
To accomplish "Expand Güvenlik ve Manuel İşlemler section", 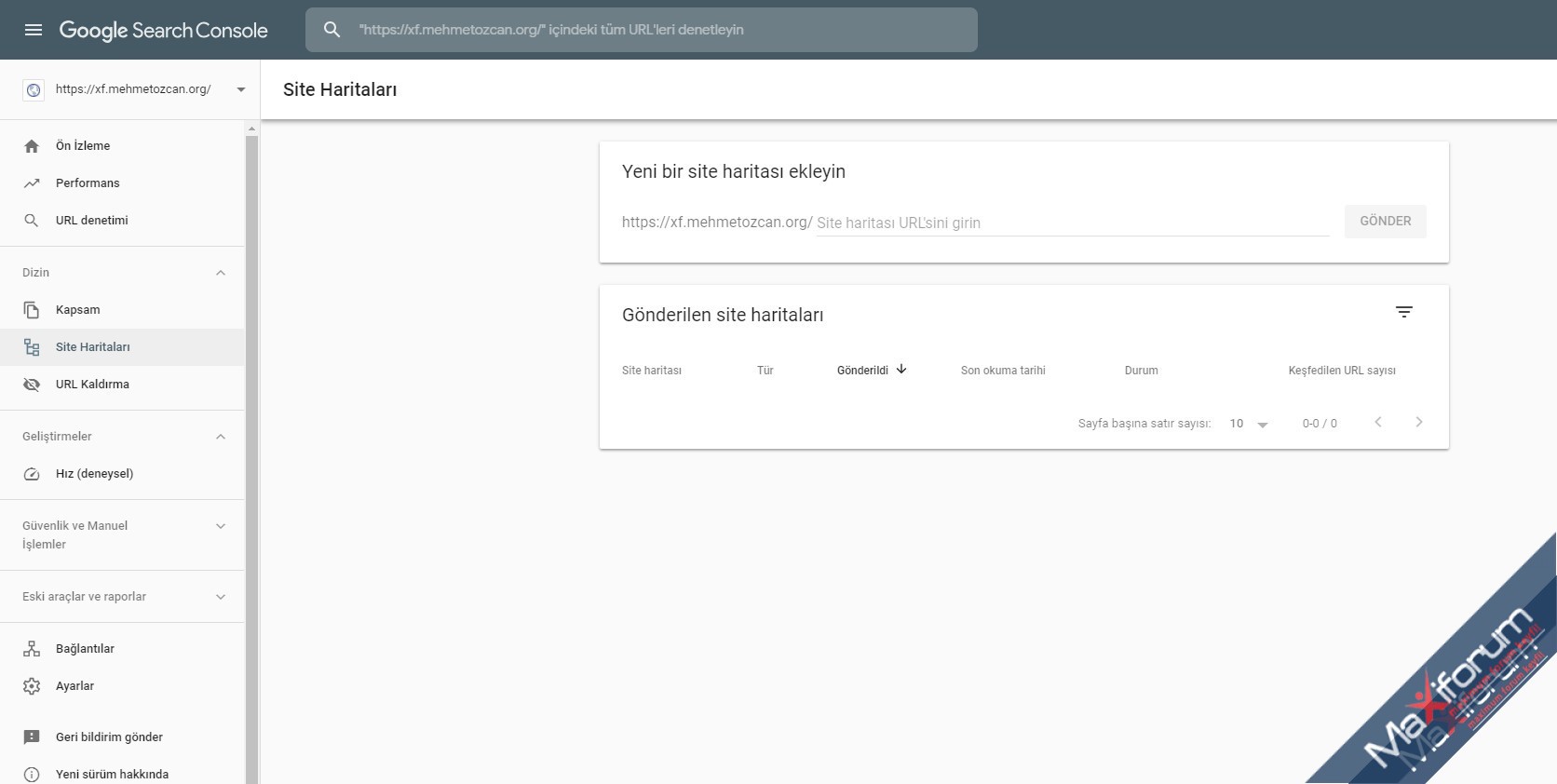I will 221,526.
